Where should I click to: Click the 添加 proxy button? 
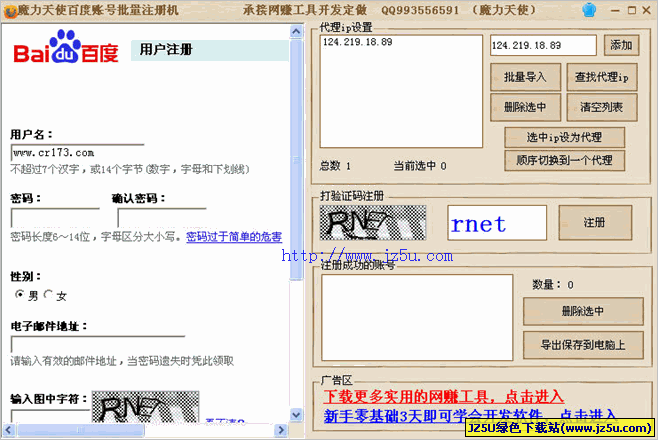621,45
